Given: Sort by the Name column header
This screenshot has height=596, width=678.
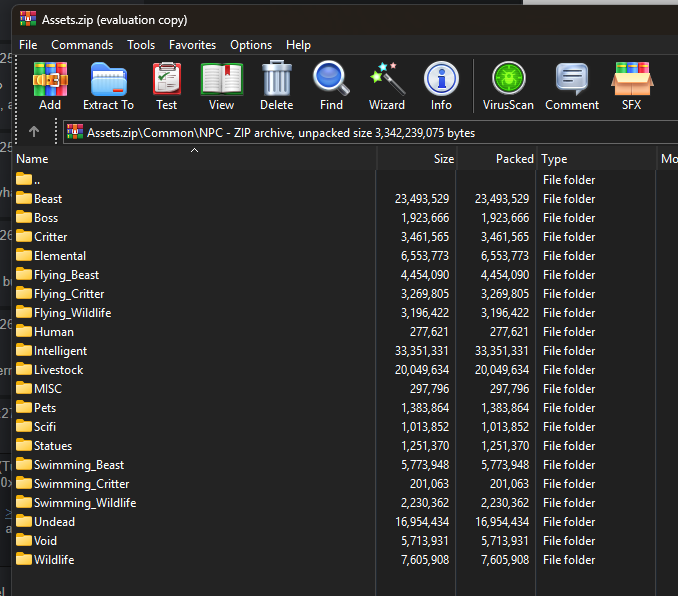Looking at the screenshot, I should click(195, 159).
